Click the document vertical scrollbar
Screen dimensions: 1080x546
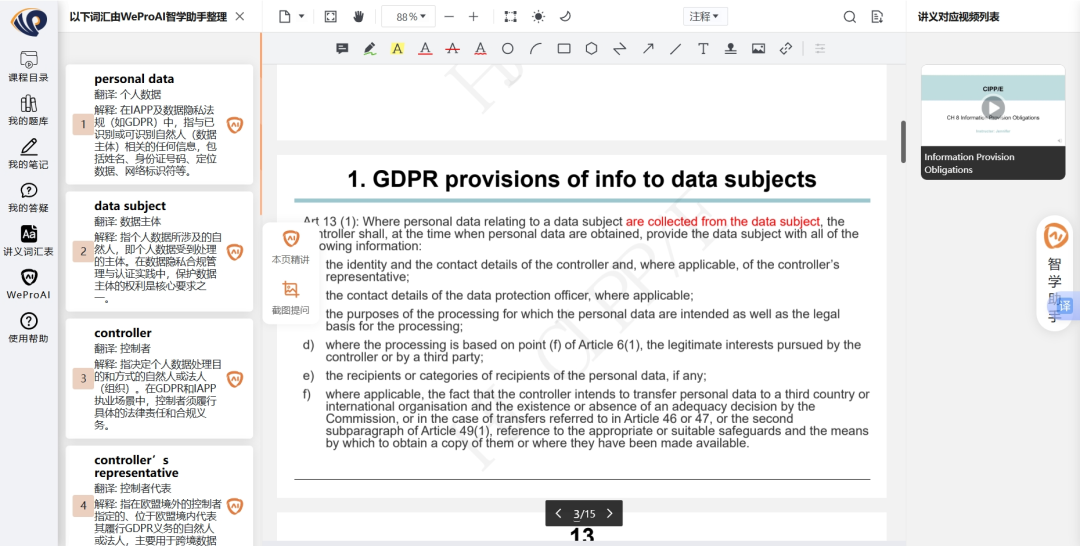(x=903, y=142)
